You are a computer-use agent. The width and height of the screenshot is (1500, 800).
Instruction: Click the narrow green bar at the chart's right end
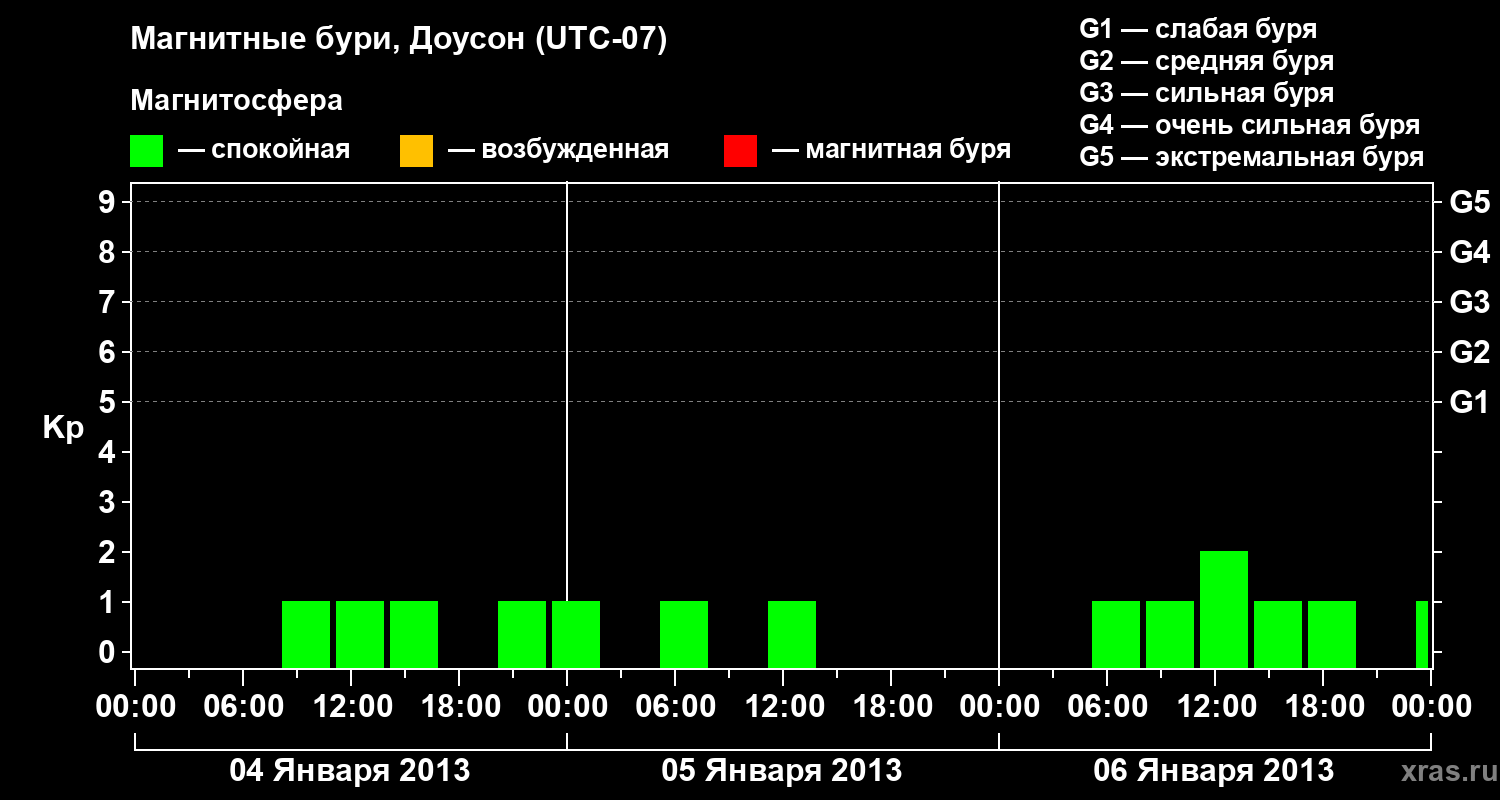(1422, 634)
